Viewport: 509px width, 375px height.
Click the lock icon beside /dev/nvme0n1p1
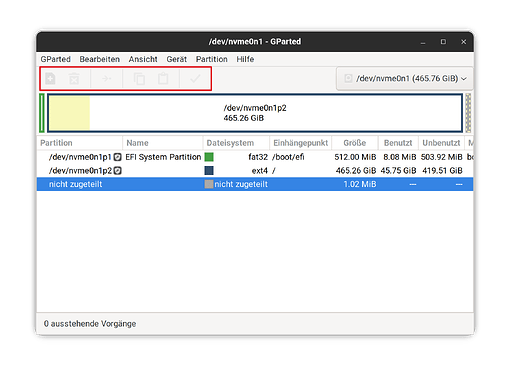(x=117, y=157)
